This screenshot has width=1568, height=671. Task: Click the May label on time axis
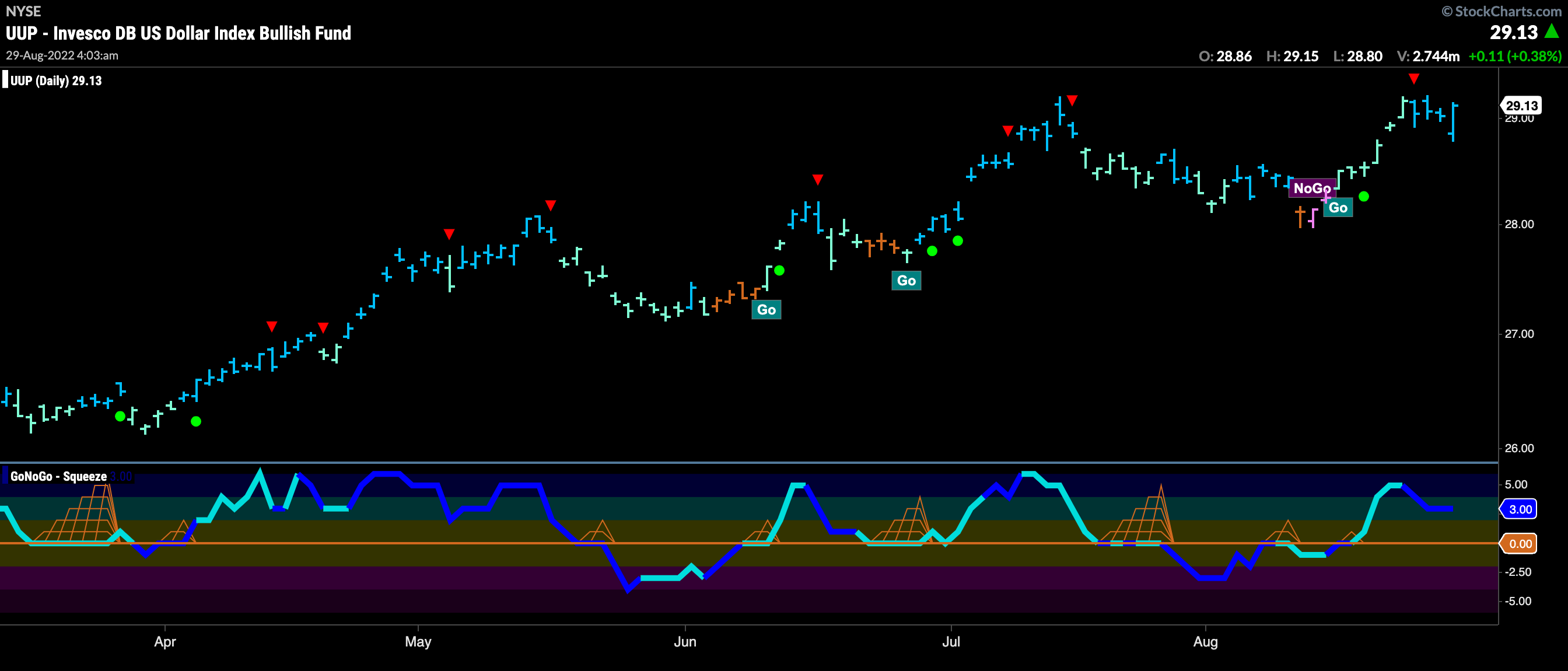pyautogui.click(x=418, y=641)
